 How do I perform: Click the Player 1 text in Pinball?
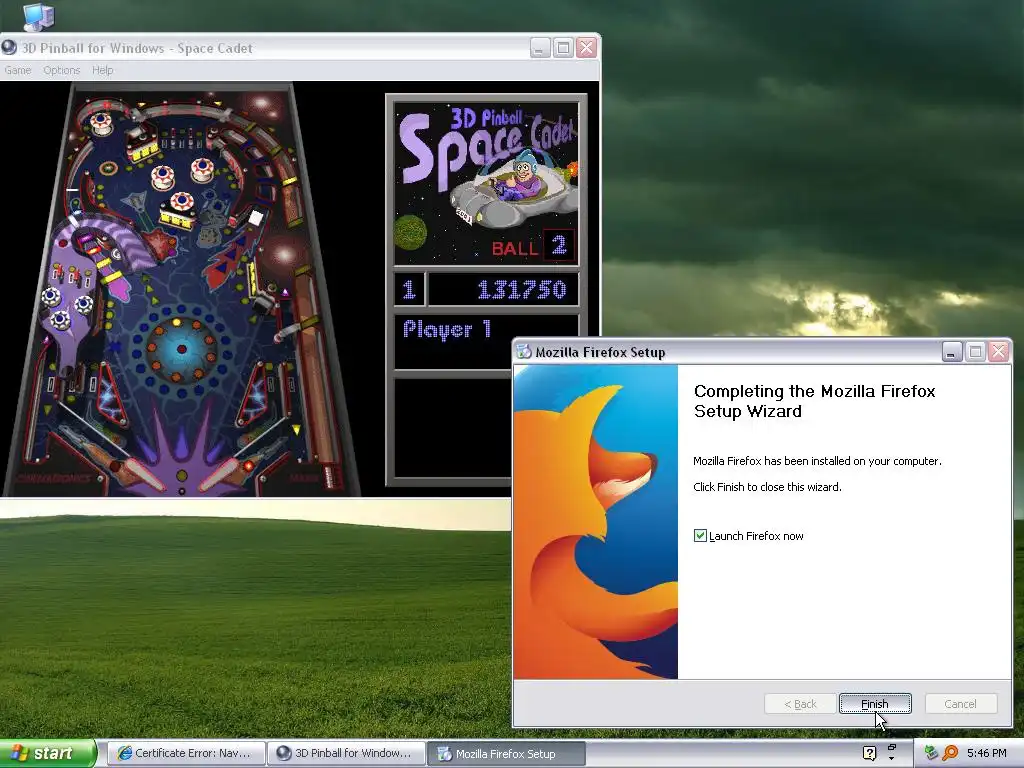(x=447, y=329)
